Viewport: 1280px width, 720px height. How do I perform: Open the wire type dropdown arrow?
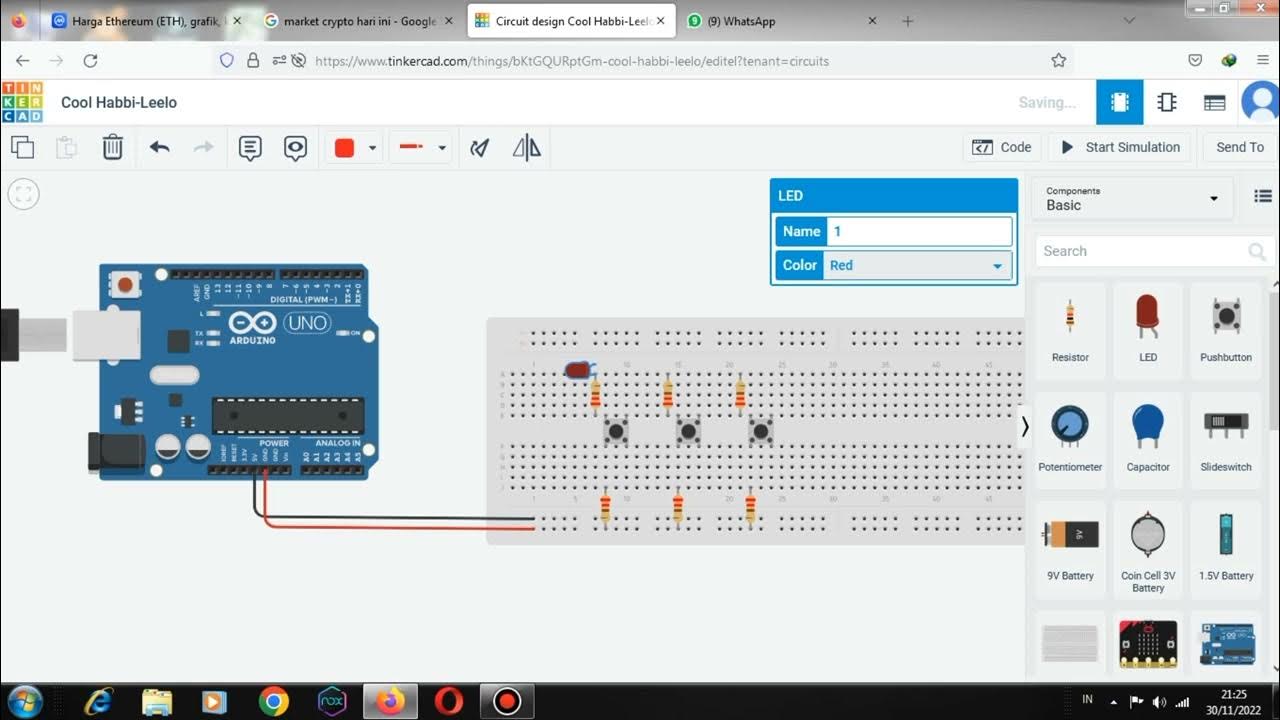[x=441, y=148]
